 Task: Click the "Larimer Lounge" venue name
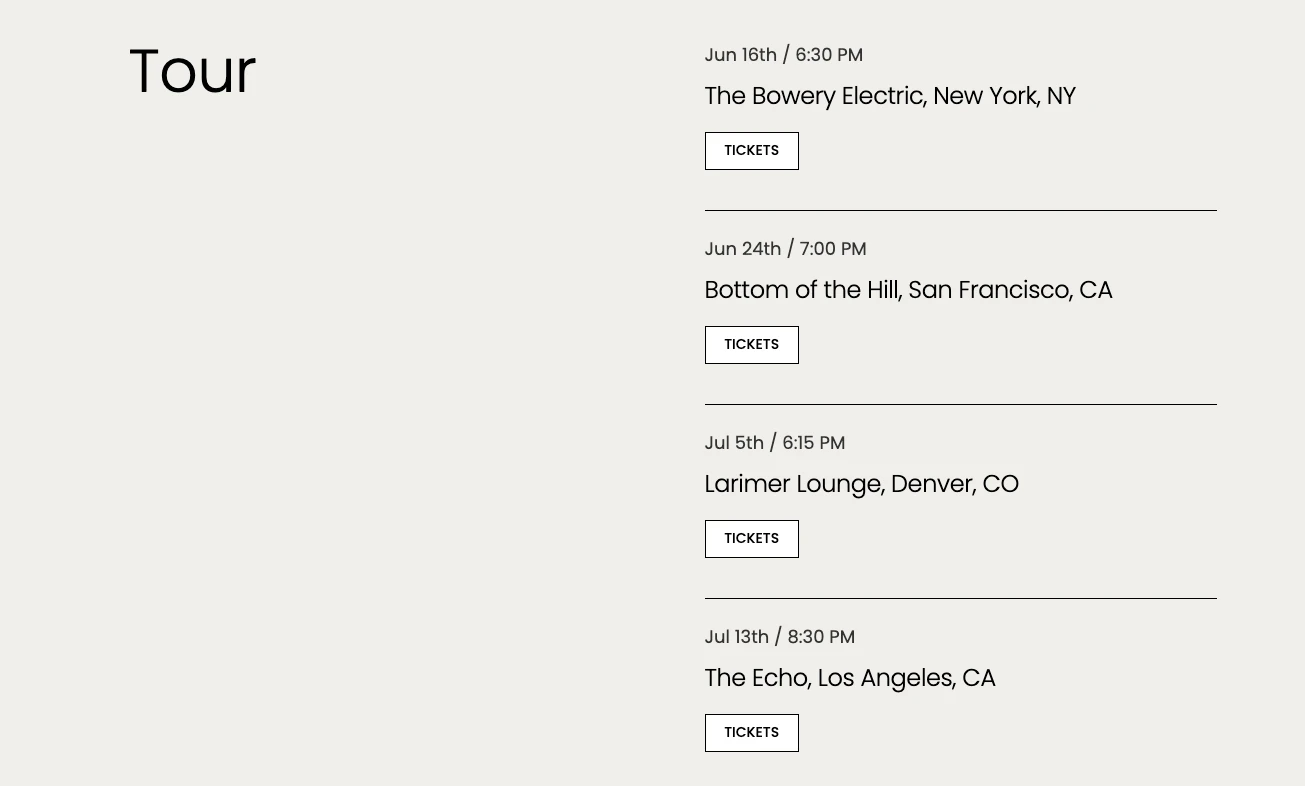point(793,484)
